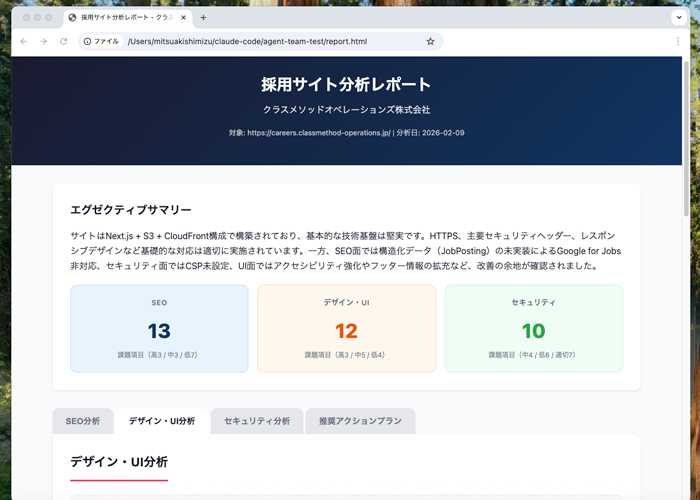Image resolution: width=700 pixels, height=500 pixels.
Task: Open the Chrome three-dot menu
Action: pos(677,41)
